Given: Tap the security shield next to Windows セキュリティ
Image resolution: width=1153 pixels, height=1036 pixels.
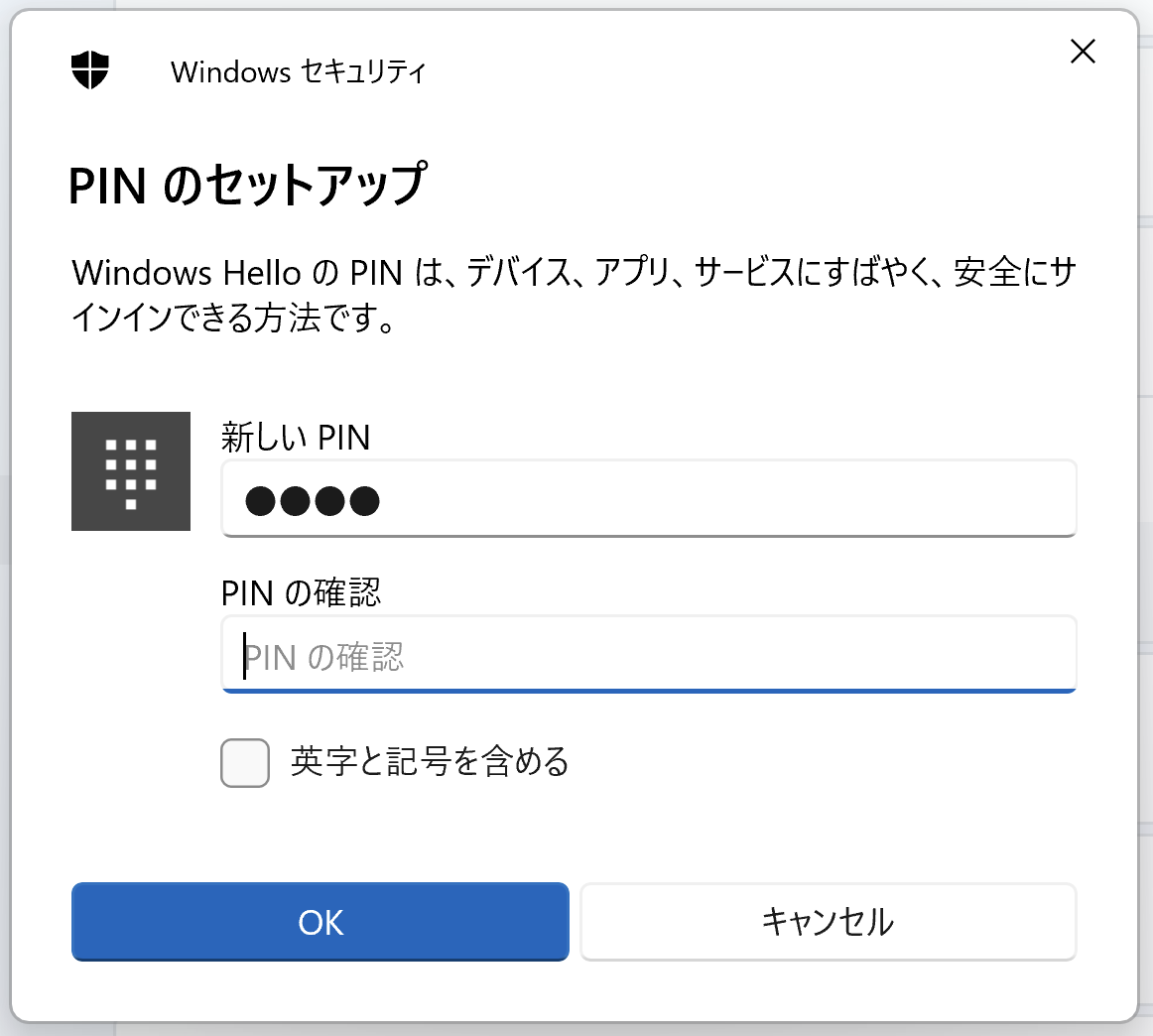Looking at the screenshot, I should (91, 70).
